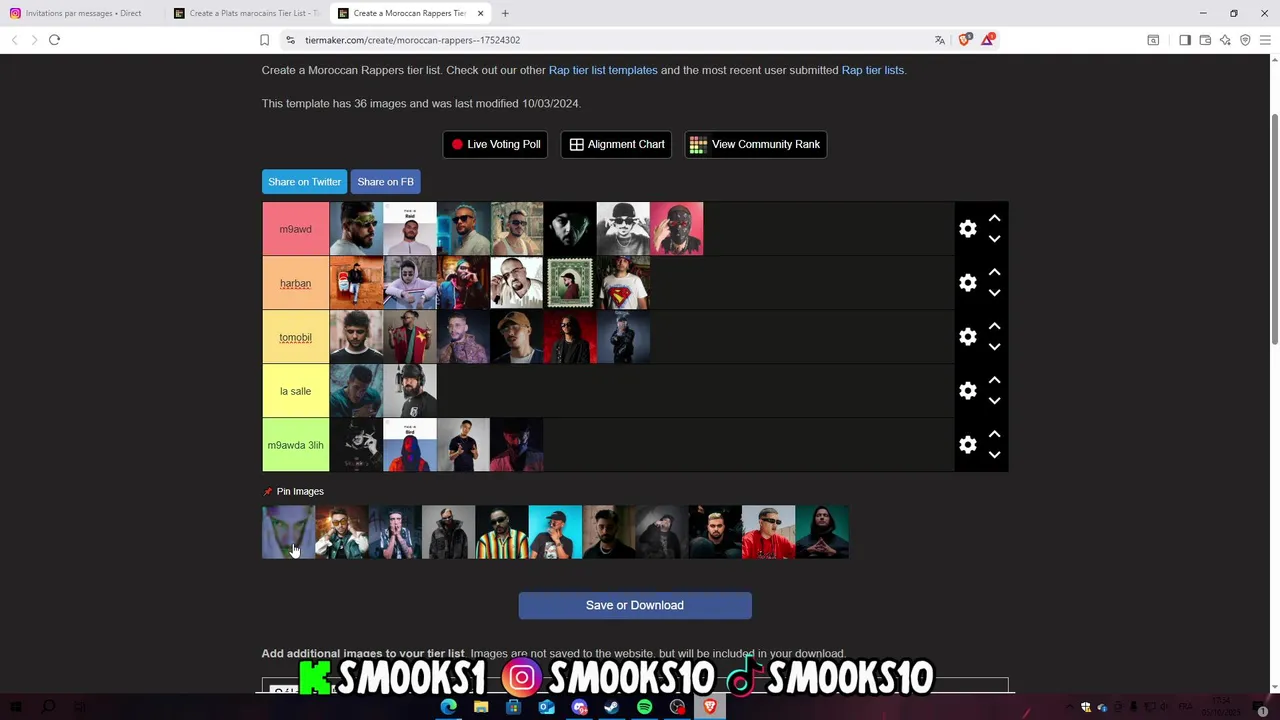Open the Rap tier lists link

(x=872, y=70)
